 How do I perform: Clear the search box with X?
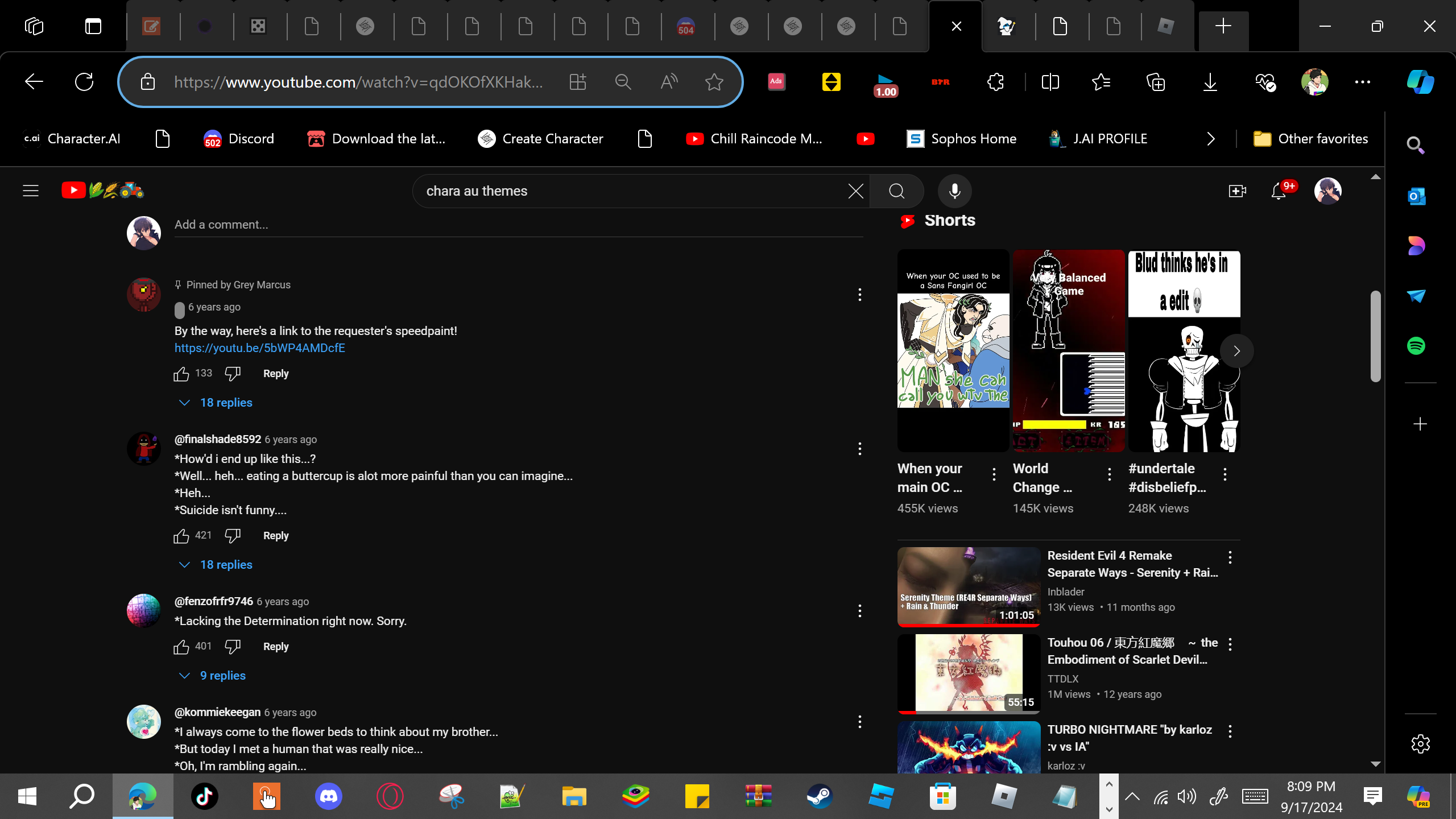click(x=855, y=191)
